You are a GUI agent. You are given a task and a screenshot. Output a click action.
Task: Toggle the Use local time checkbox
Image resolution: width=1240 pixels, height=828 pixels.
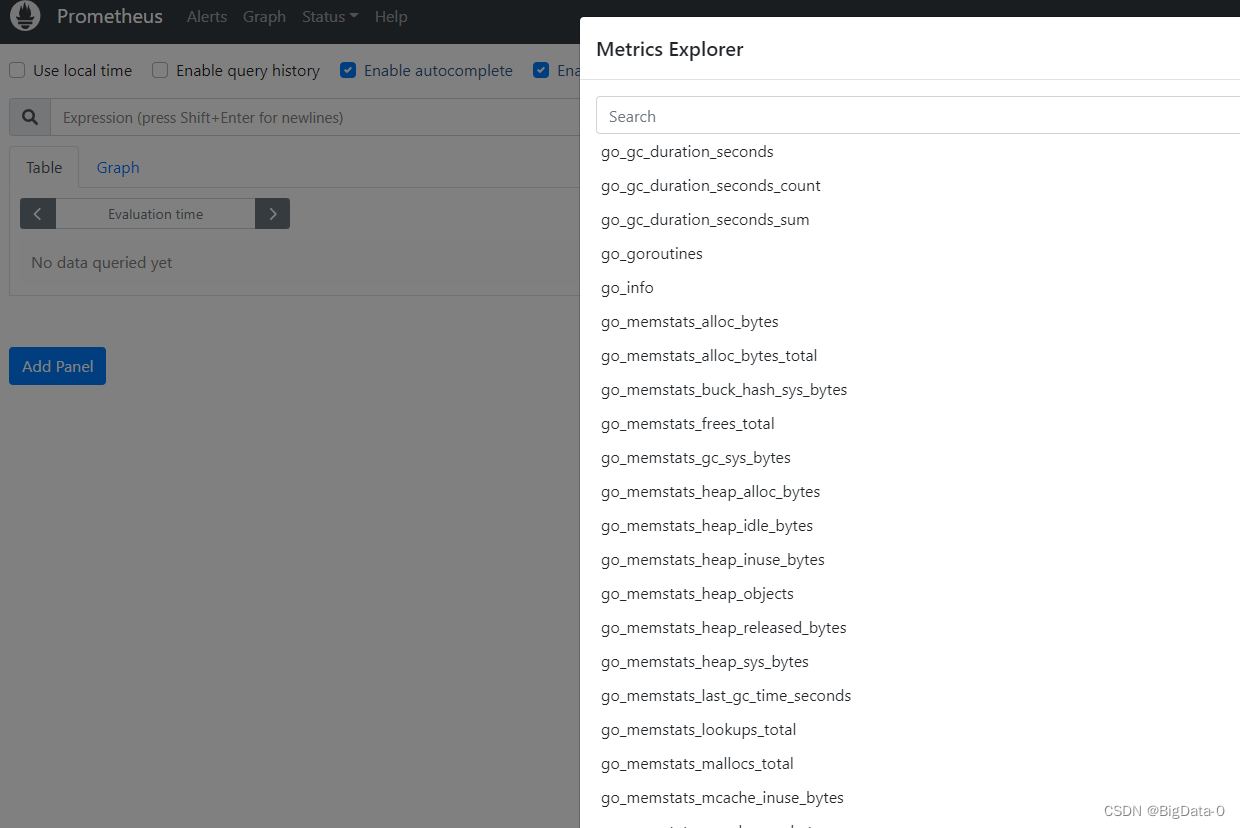17,70
